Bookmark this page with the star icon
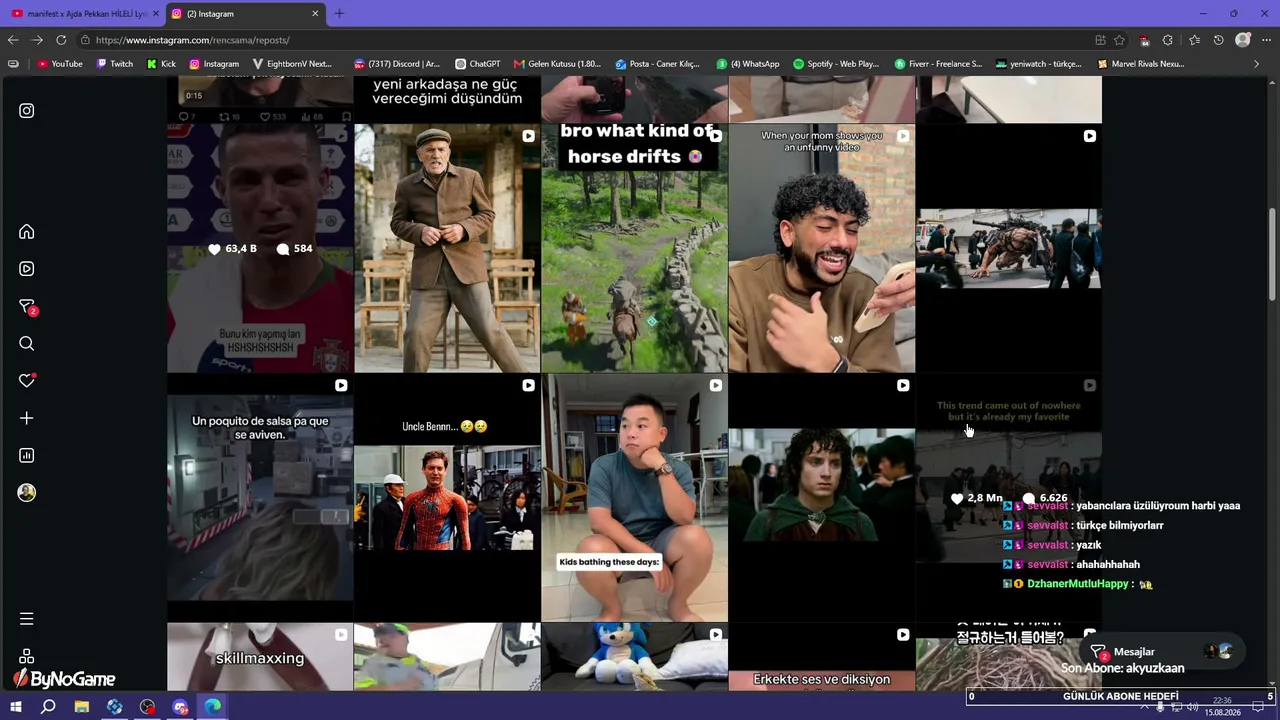The height and width of the screenshot is (720, 1280). coord(1119,40)
